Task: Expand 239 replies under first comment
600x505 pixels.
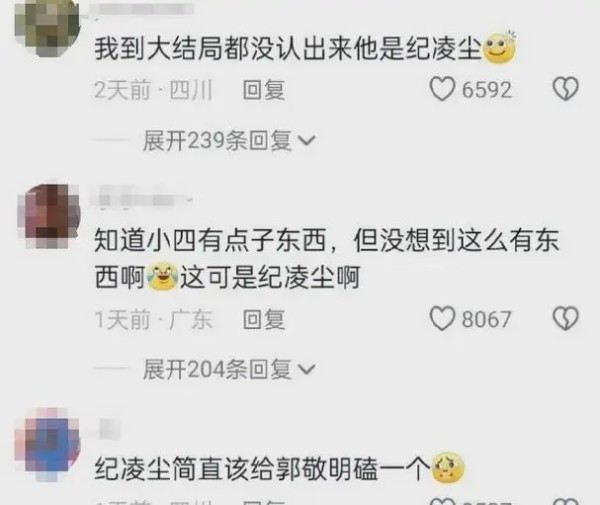Action: click(x=228, y=140)
